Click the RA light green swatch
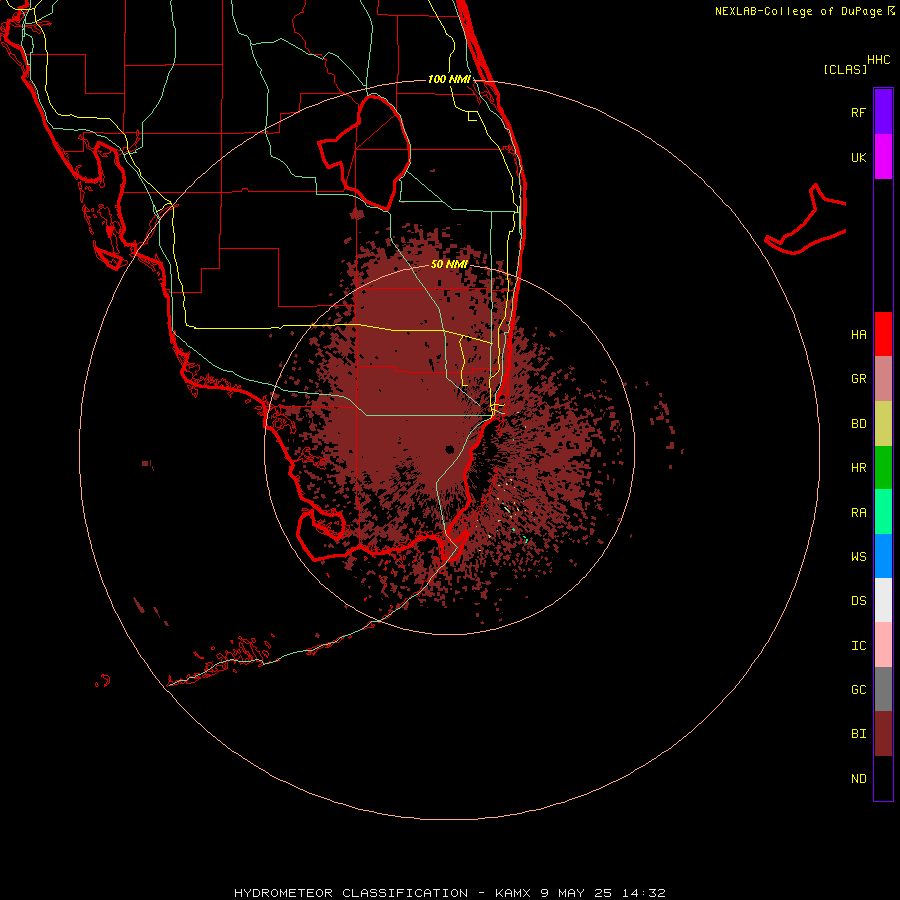900x900 pixels. [x=883, y=512]
